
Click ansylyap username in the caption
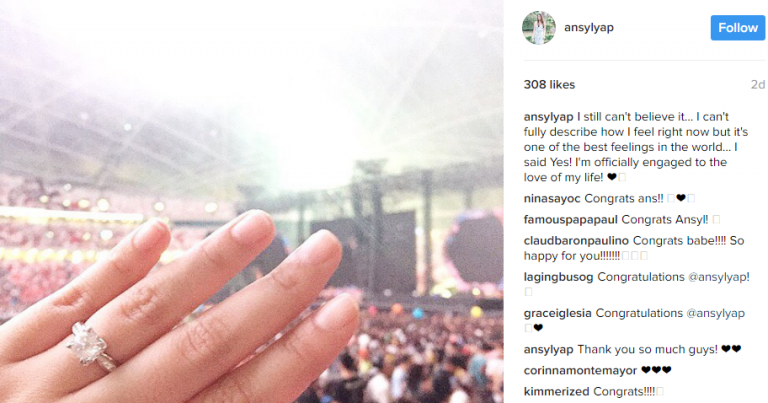pyautogui.click(x=548, y=118)
